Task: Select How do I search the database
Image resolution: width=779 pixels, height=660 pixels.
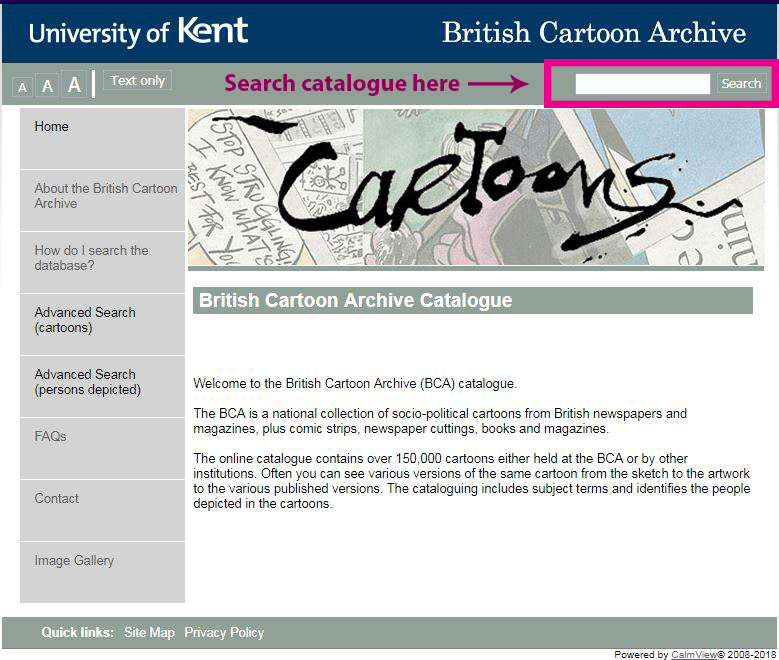Action: click(91, 258)
